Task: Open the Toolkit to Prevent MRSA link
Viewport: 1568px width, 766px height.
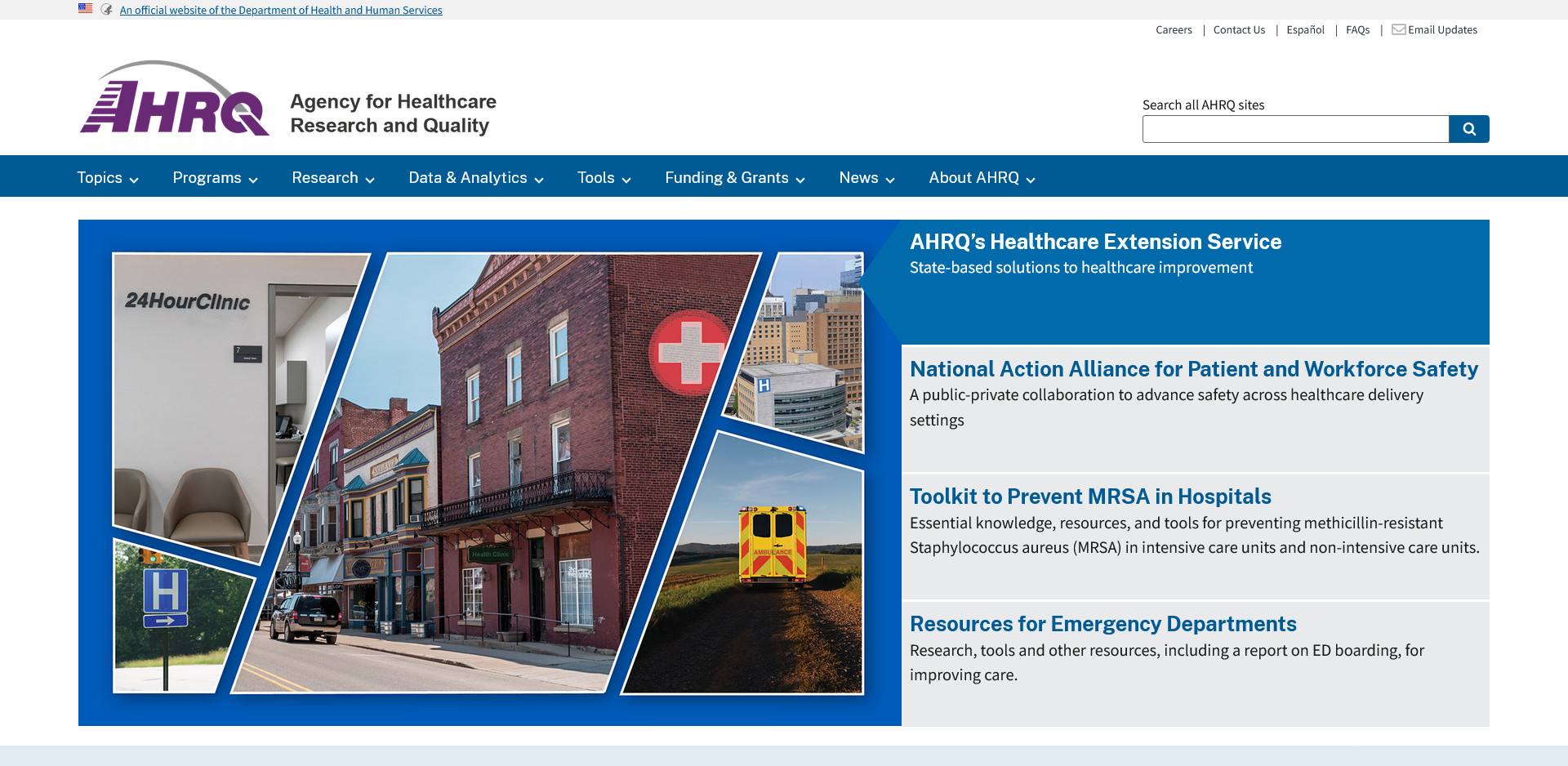Action: point(1089,497)
